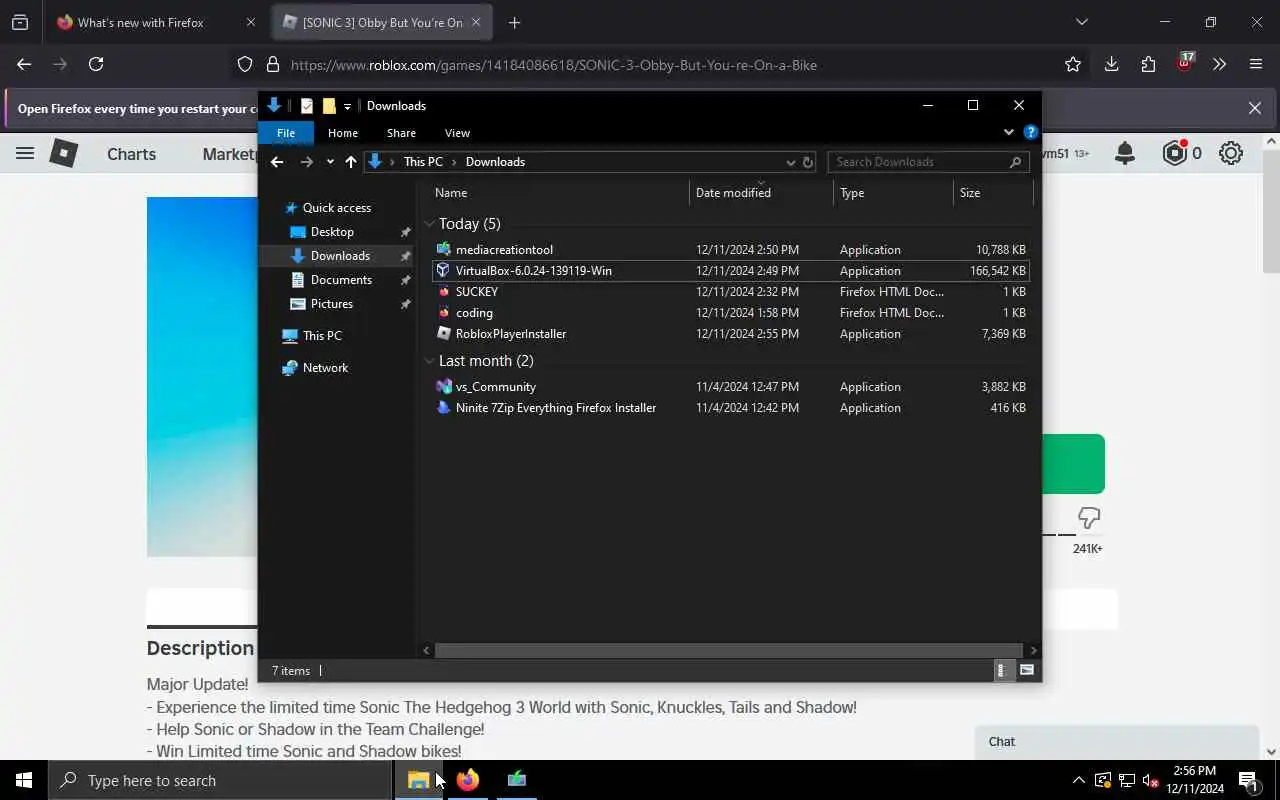The height and width of the screenshot is (800, 1280).
Task: Open Windows Start menu
Action: (x=24, y=780)
